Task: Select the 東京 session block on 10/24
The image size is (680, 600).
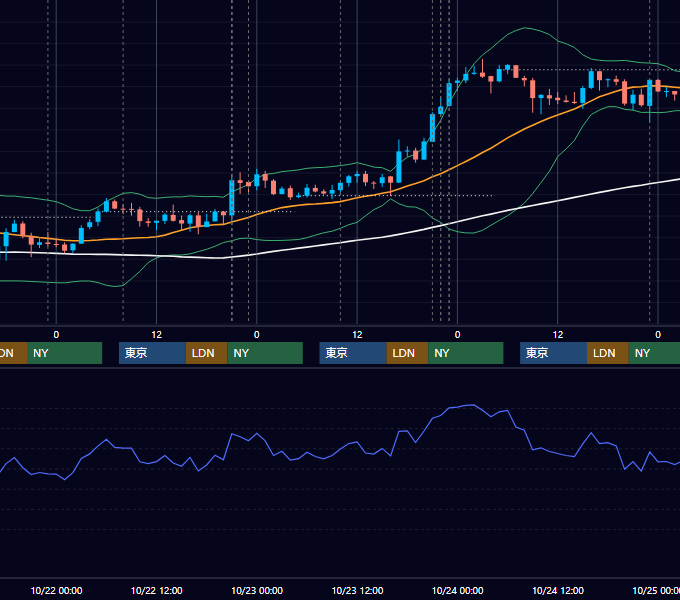Action: pos(553,353)
